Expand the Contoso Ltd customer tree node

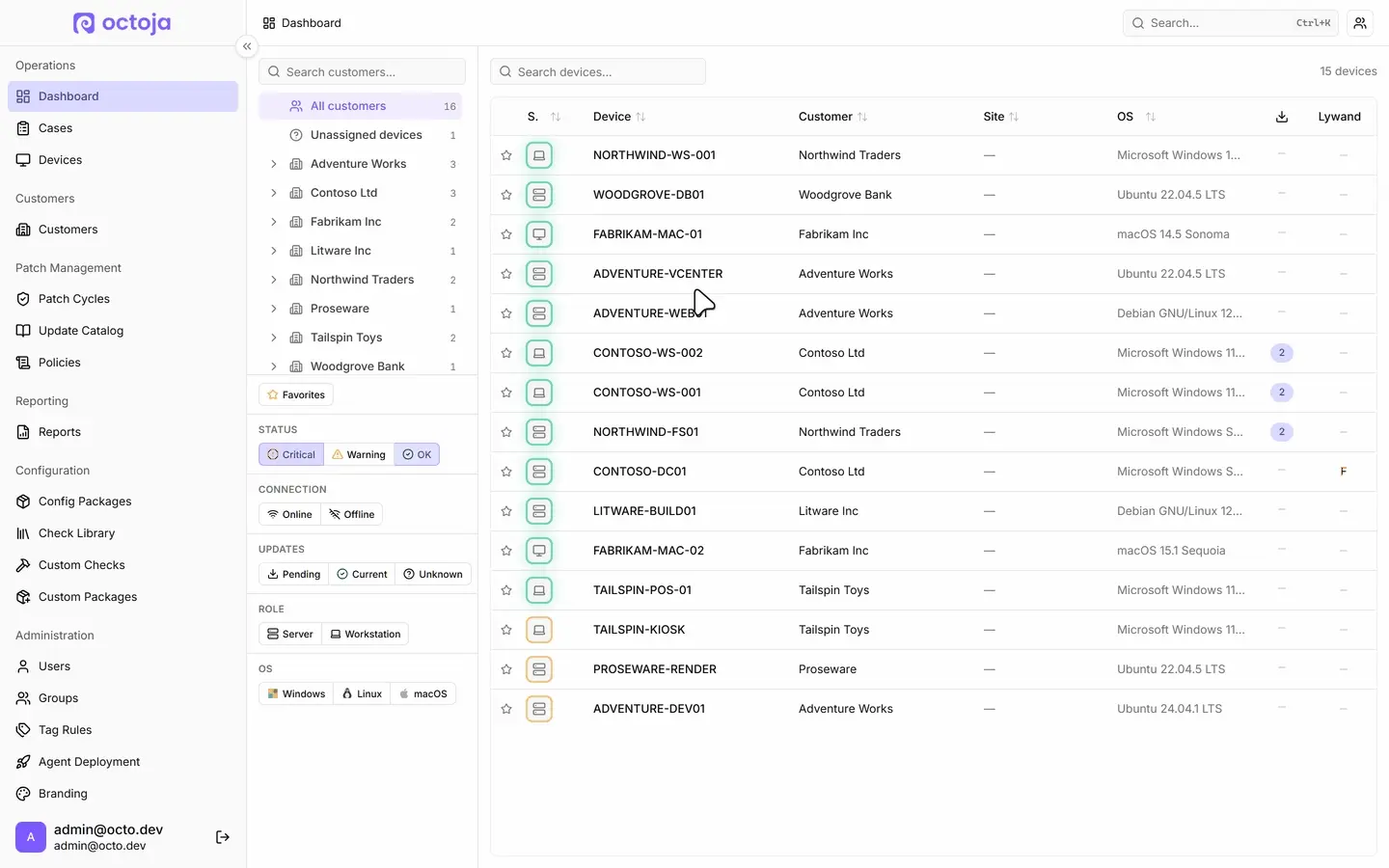(274, 193)
